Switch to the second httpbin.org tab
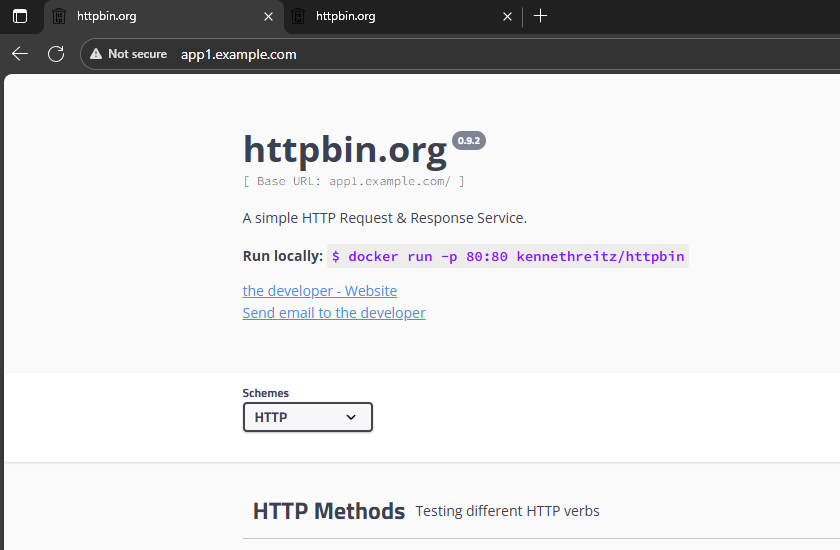This screenshot has width=840, height=550. pos(402,17)
